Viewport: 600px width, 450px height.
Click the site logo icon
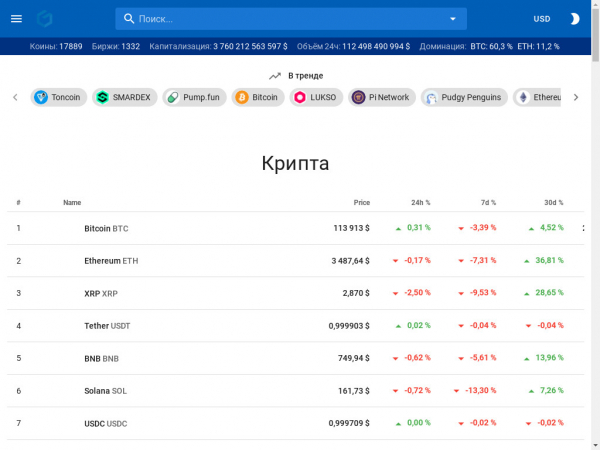pos(44,19)
